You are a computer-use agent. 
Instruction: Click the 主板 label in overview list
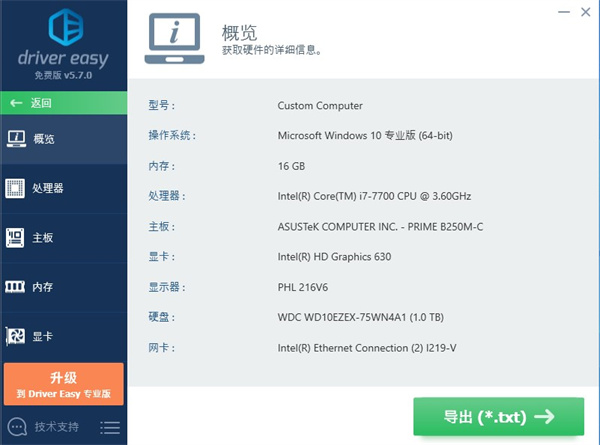pyautogui.click(x=161, y=227)
